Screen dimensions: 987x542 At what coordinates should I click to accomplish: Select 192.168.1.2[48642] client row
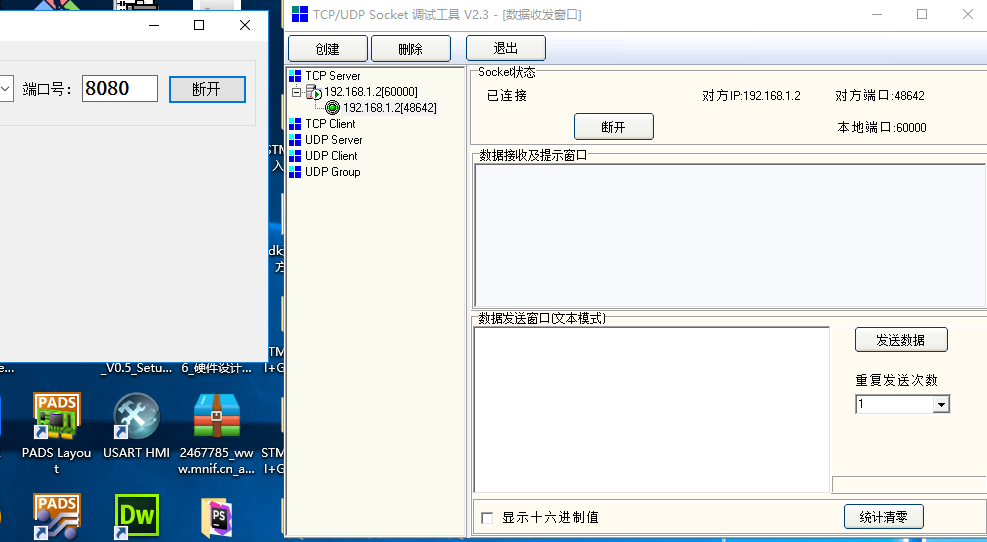point(390,108)
